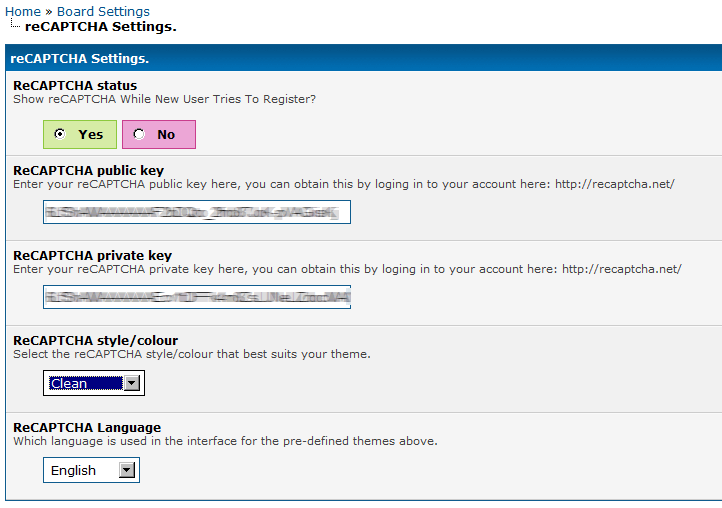Select the No radio button
The height and width of the screenshot is (508, 722).
click(138, 134)
